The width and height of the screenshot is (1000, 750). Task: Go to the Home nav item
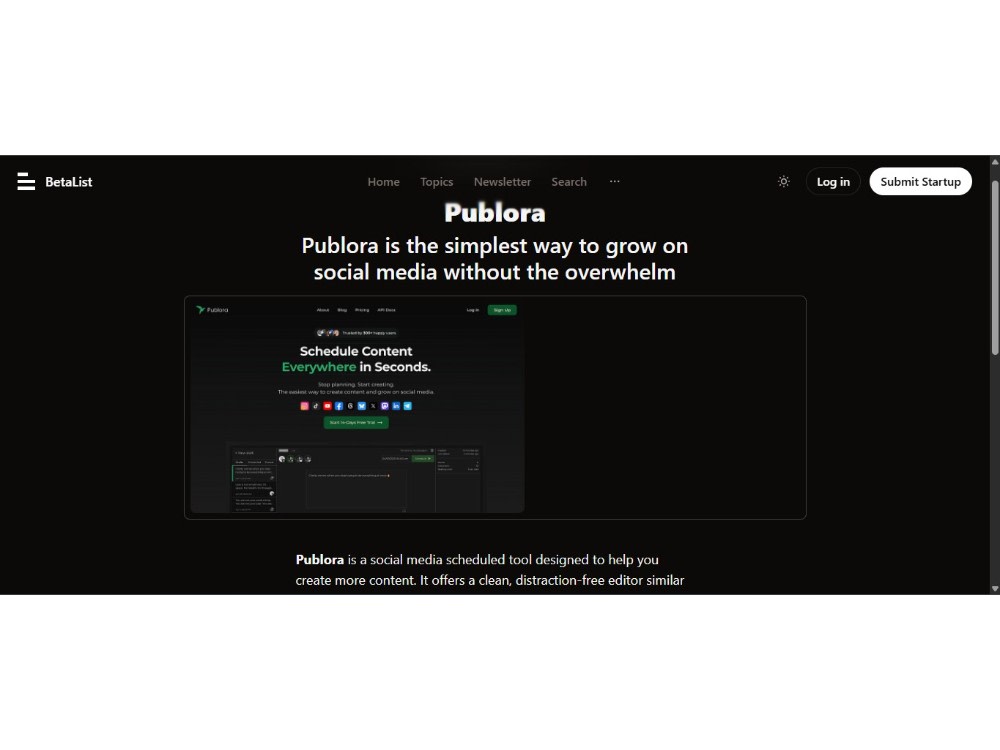pos(383,182)
